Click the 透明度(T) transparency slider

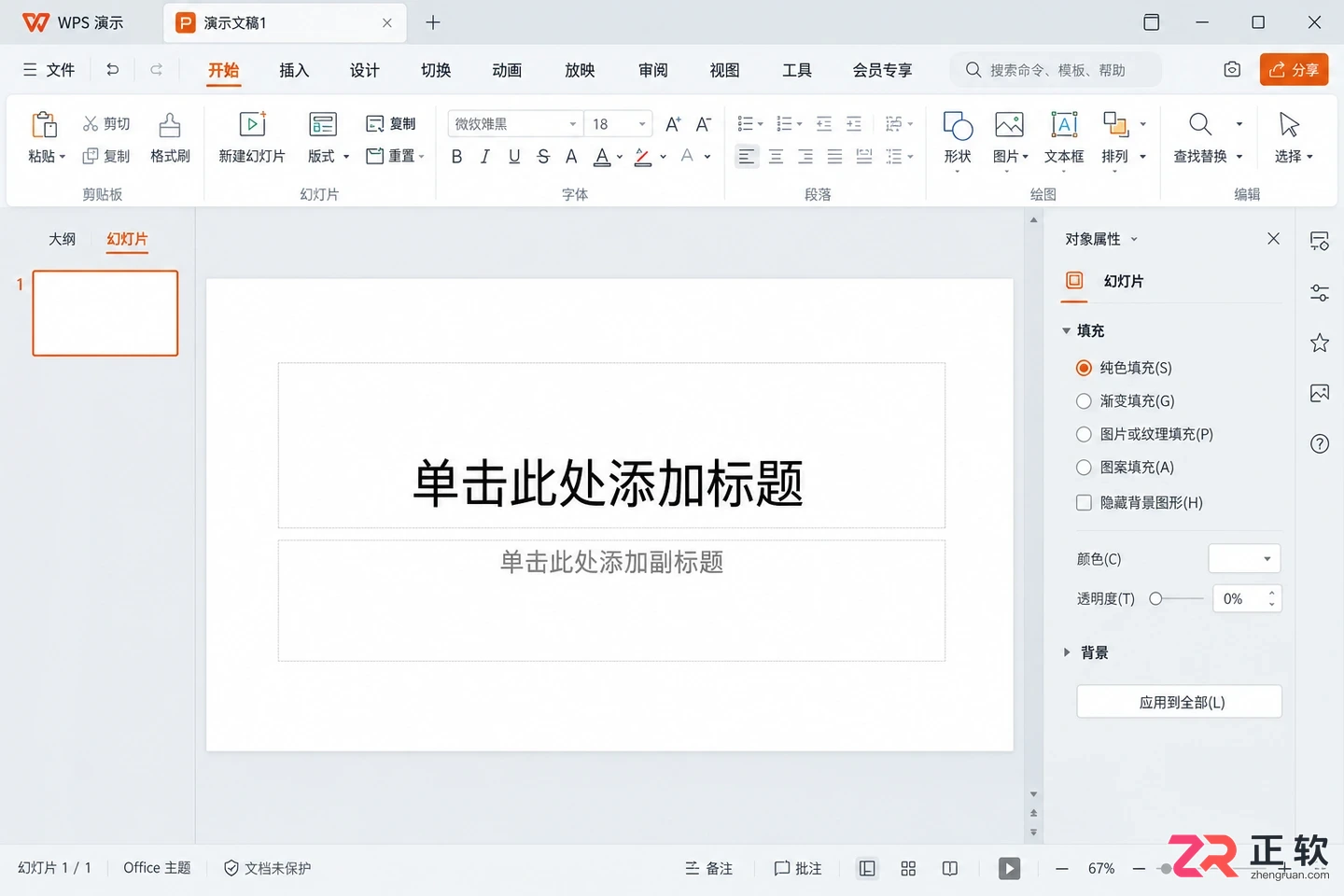[1176, 599]
